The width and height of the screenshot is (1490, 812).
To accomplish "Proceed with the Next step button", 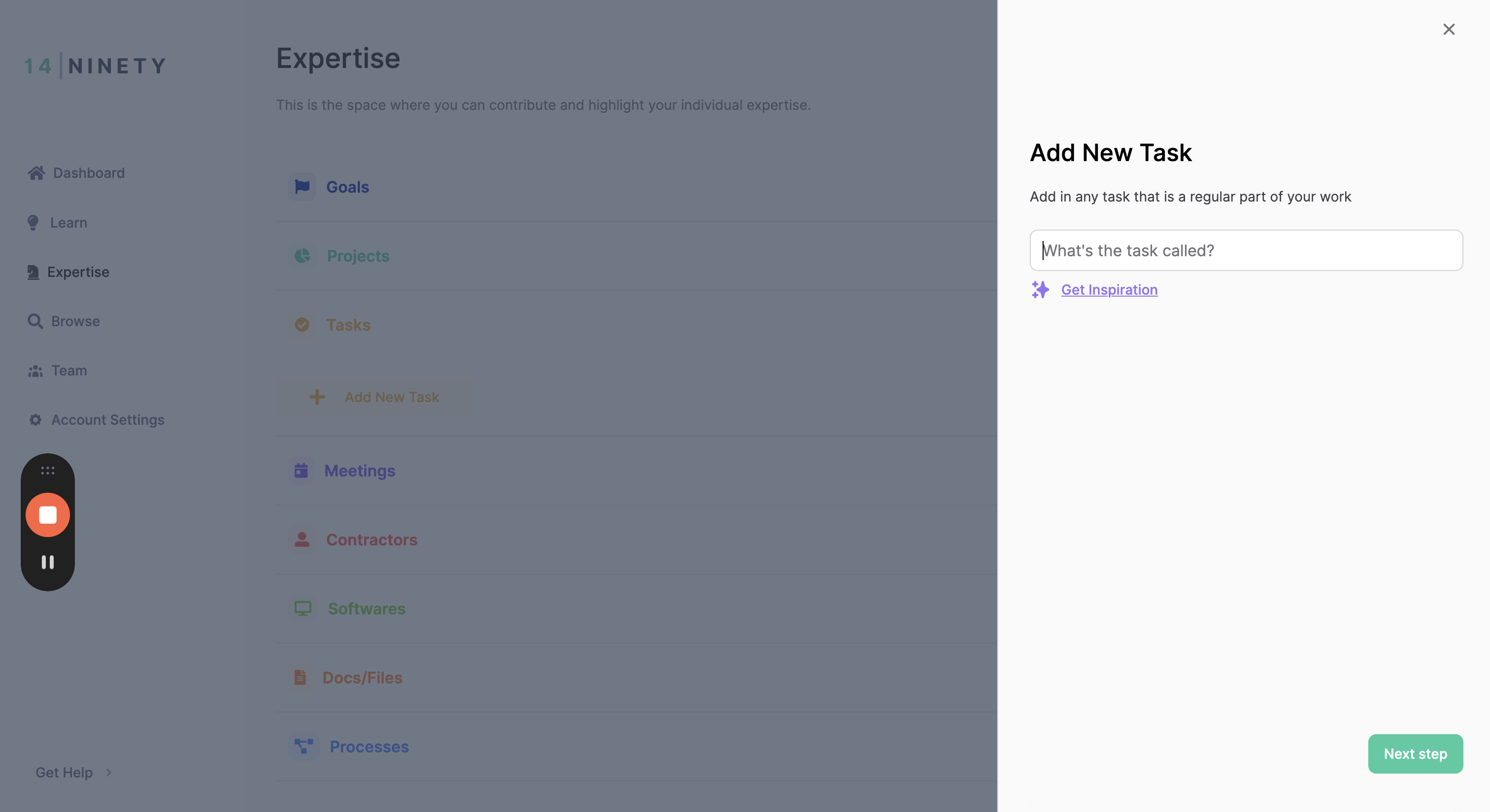I will pos(1415,753).
